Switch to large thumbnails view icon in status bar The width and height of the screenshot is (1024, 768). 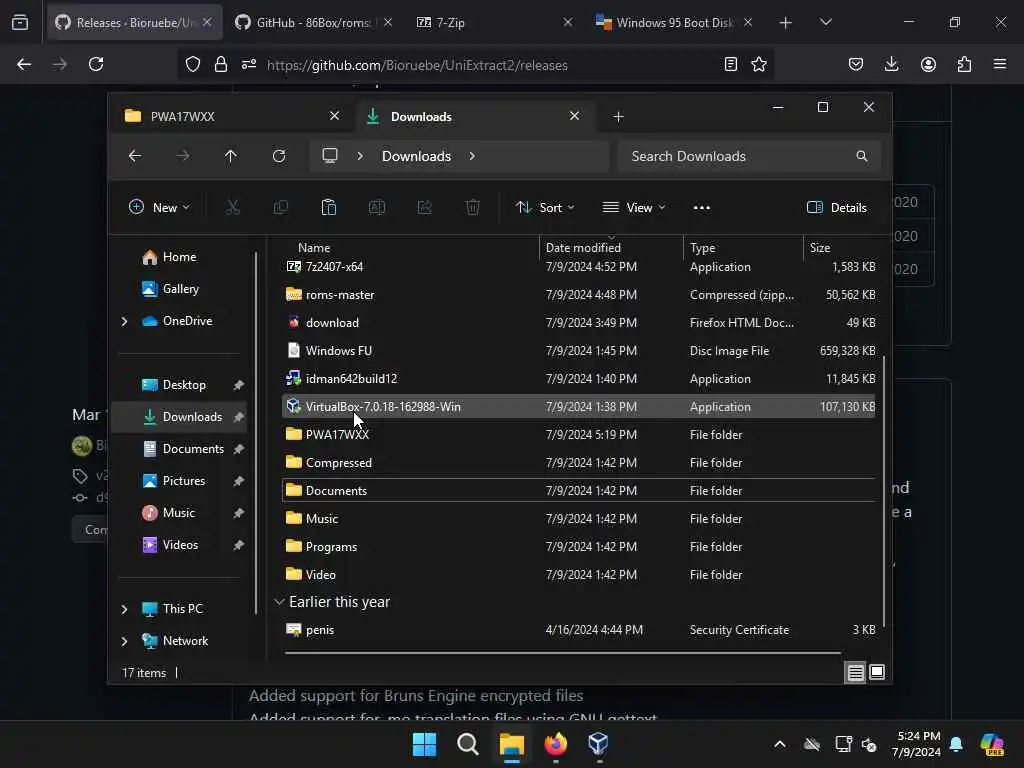click(877, 672)
